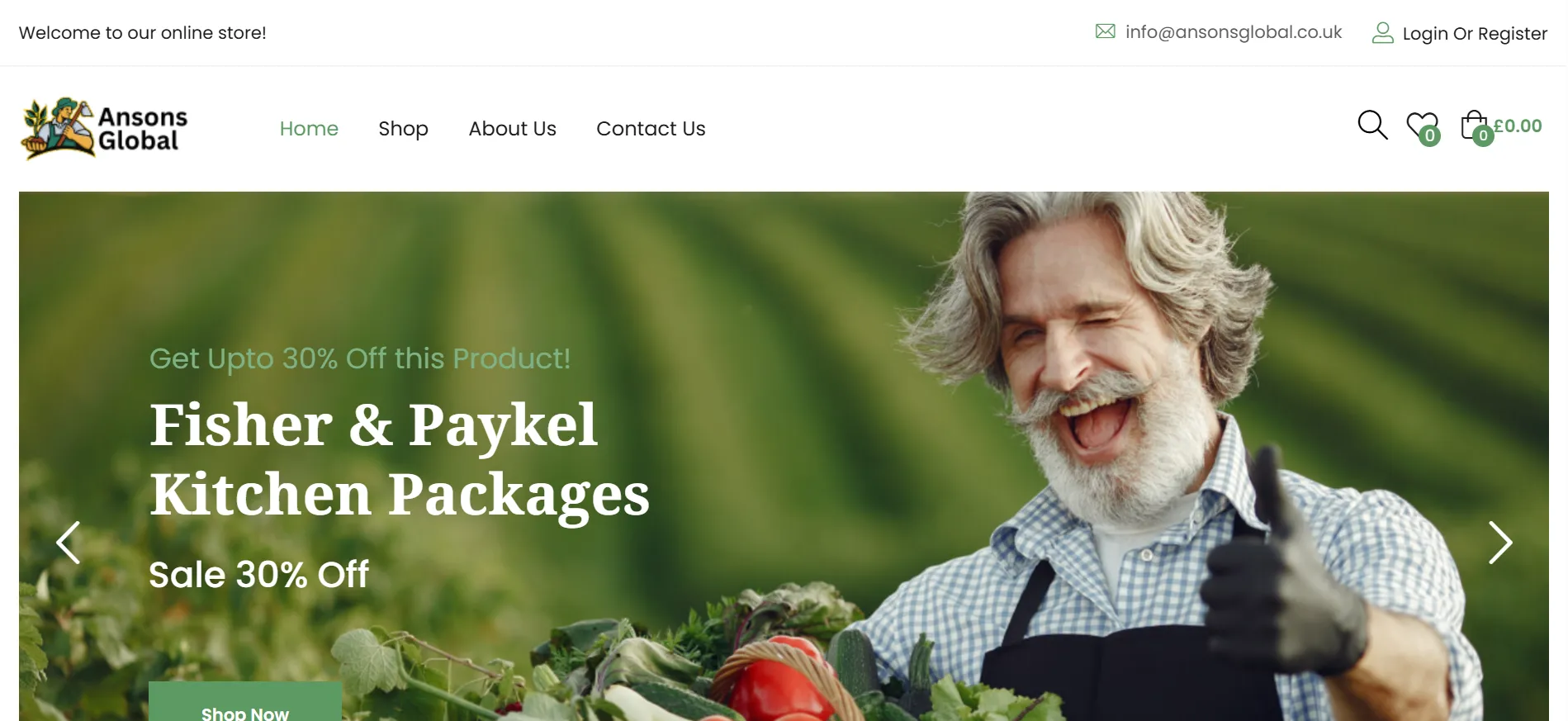Image resolution: width=1568 pixels, height=721 pixels.
Task: Click the green Shop Now button
Action: pyautogui.click(x=245, y=702)
